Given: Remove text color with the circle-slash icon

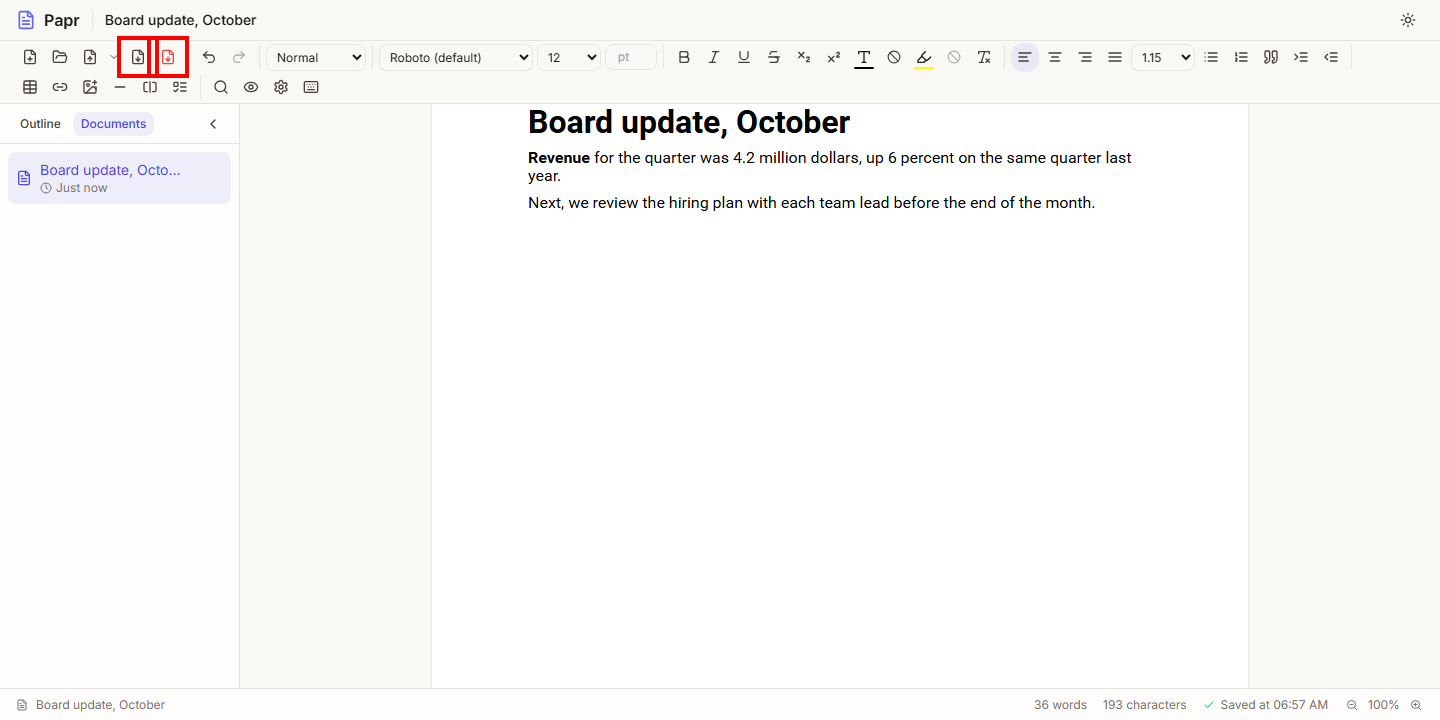Looking at the screenshot, I should point(894,57).
